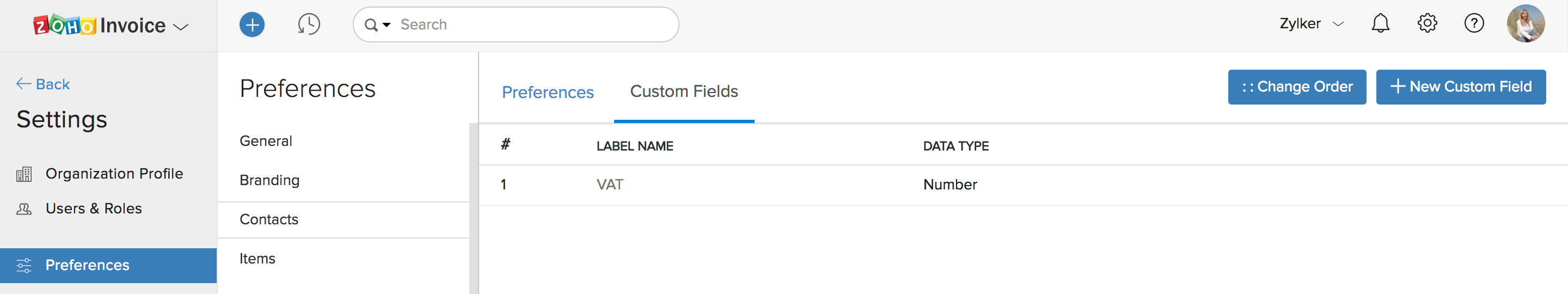The width and height of the screenshot is (1568, 294).
Task: Expand the Zoho Invoice app switcher chevron
Action: 181,27
